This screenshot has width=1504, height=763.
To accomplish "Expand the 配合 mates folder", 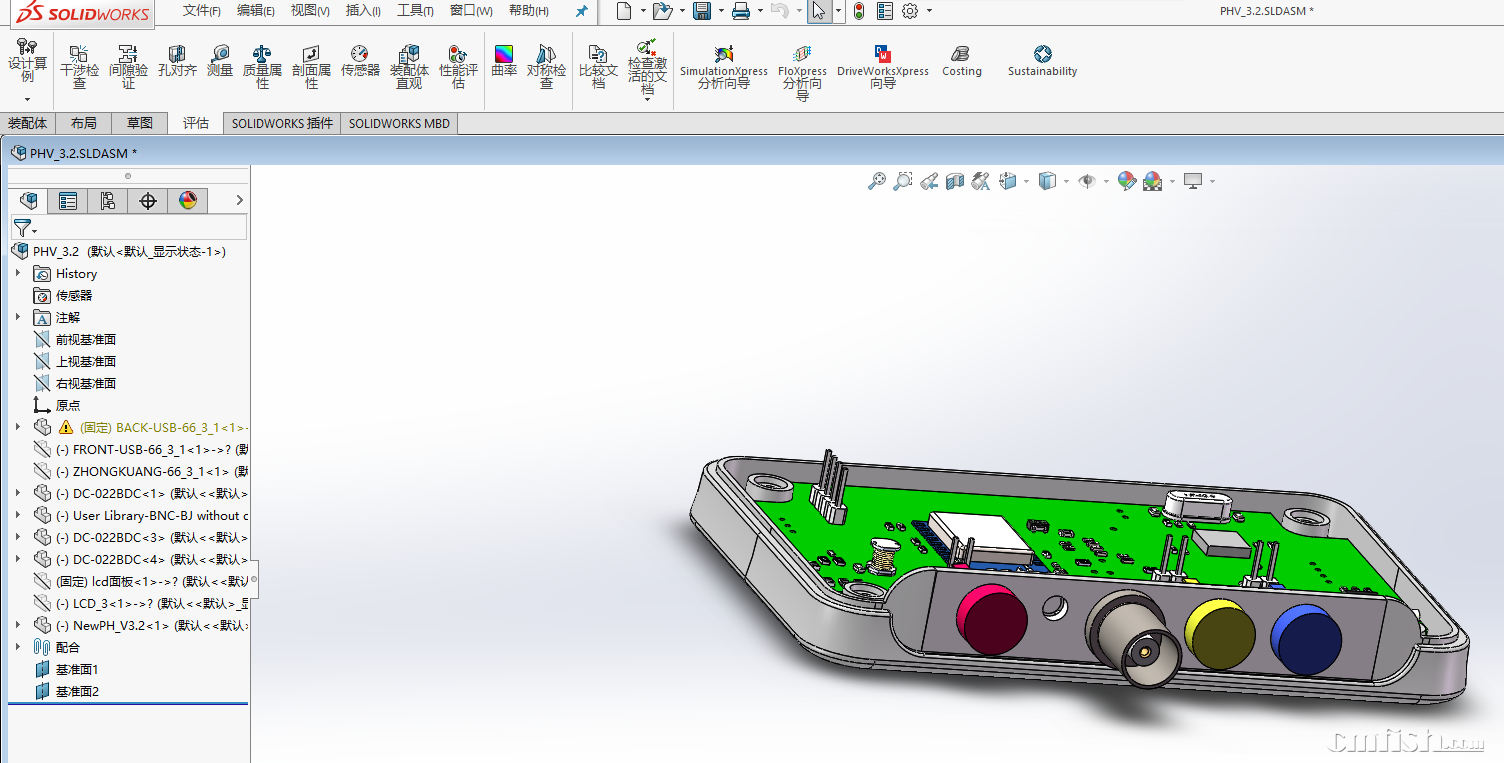I will [x=18, y=647].
